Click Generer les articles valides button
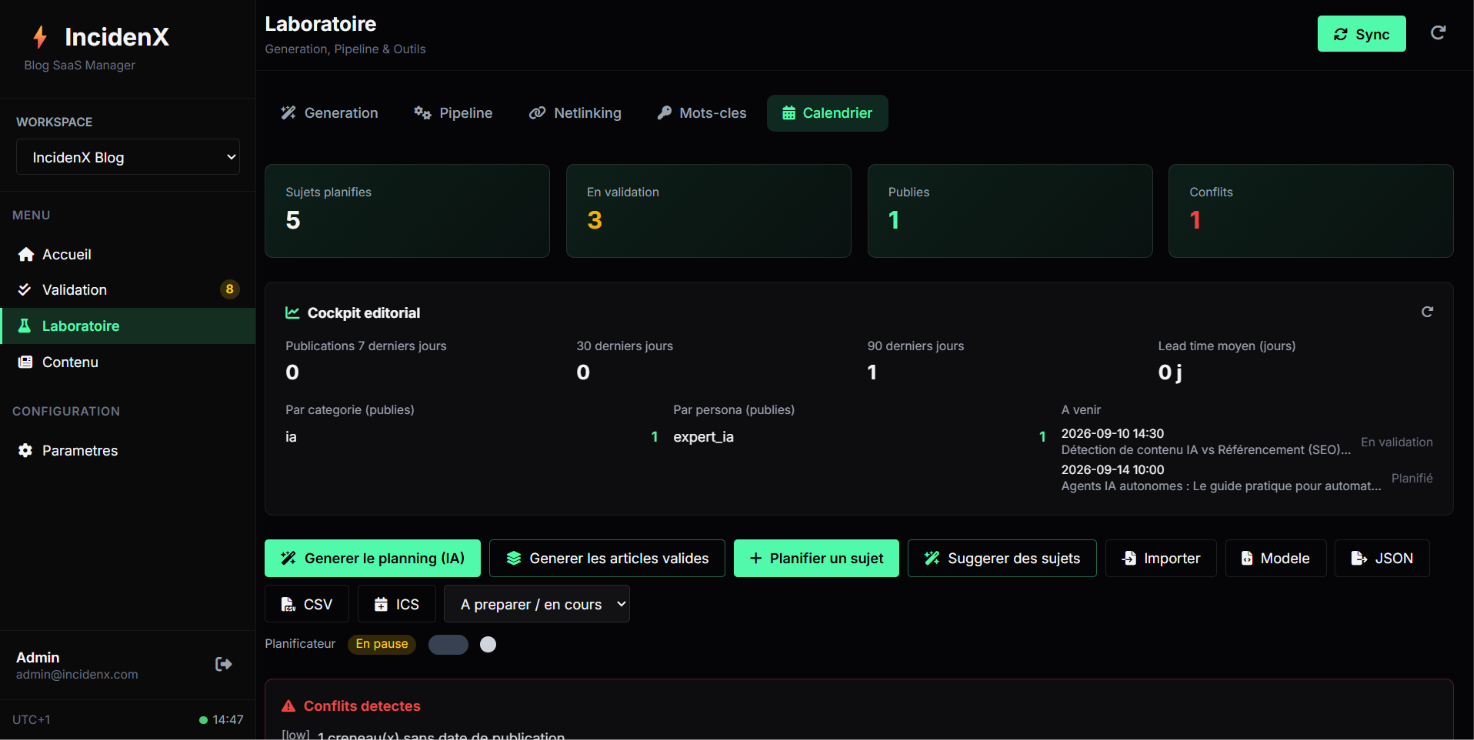This screenshot has height=740, width=1474. [607, 558]
